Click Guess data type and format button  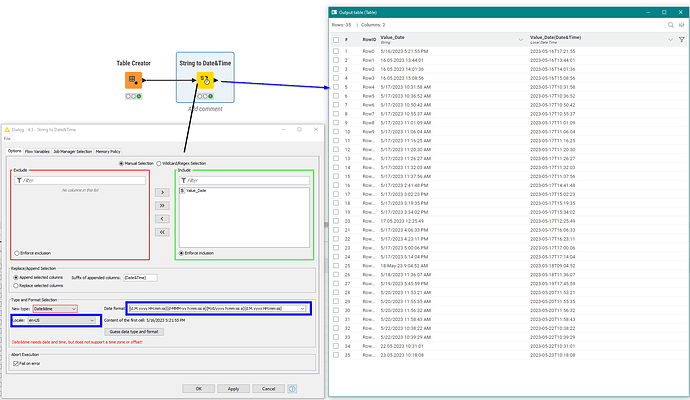click(x=134, y=332)
